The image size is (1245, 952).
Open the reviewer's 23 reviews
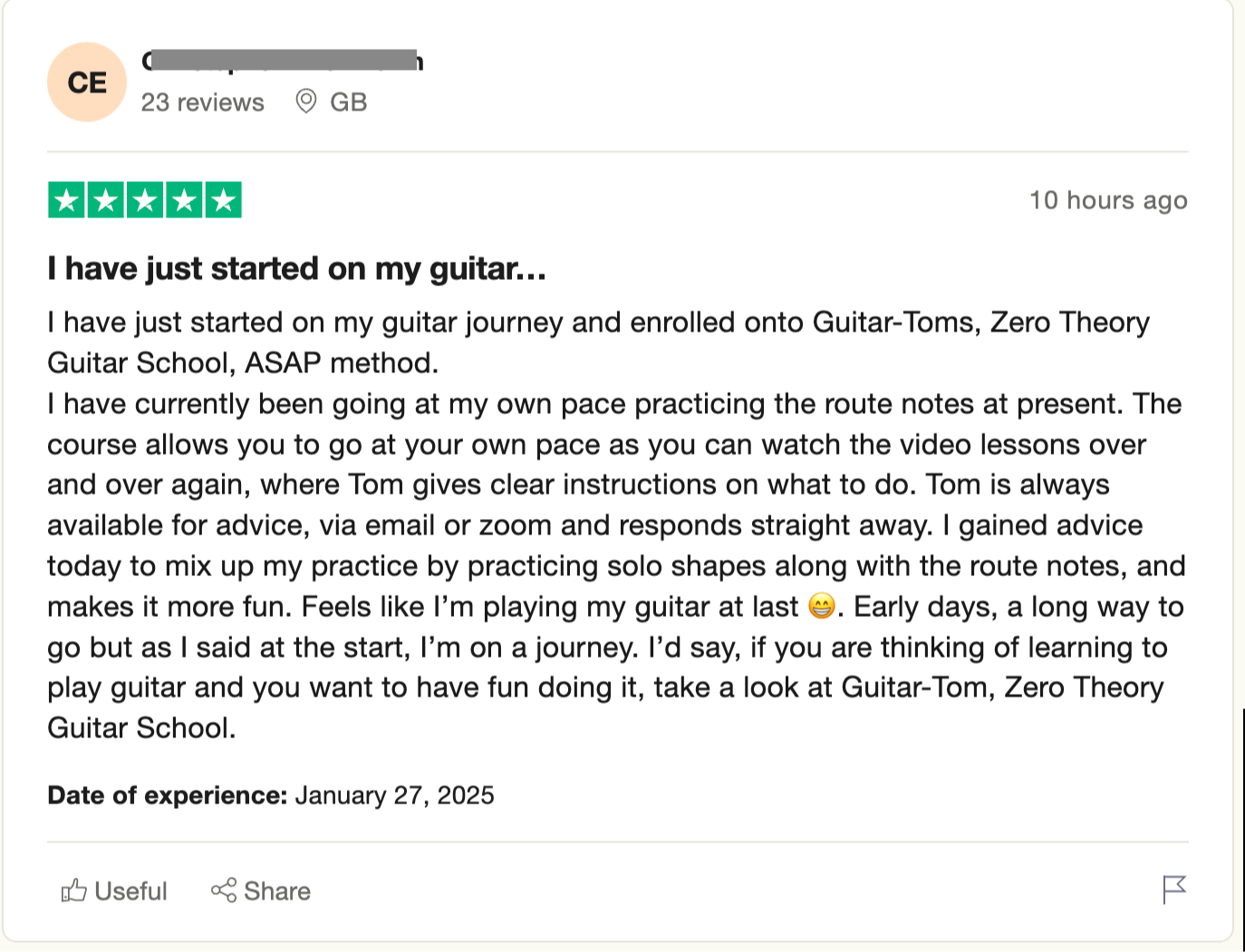203,102
